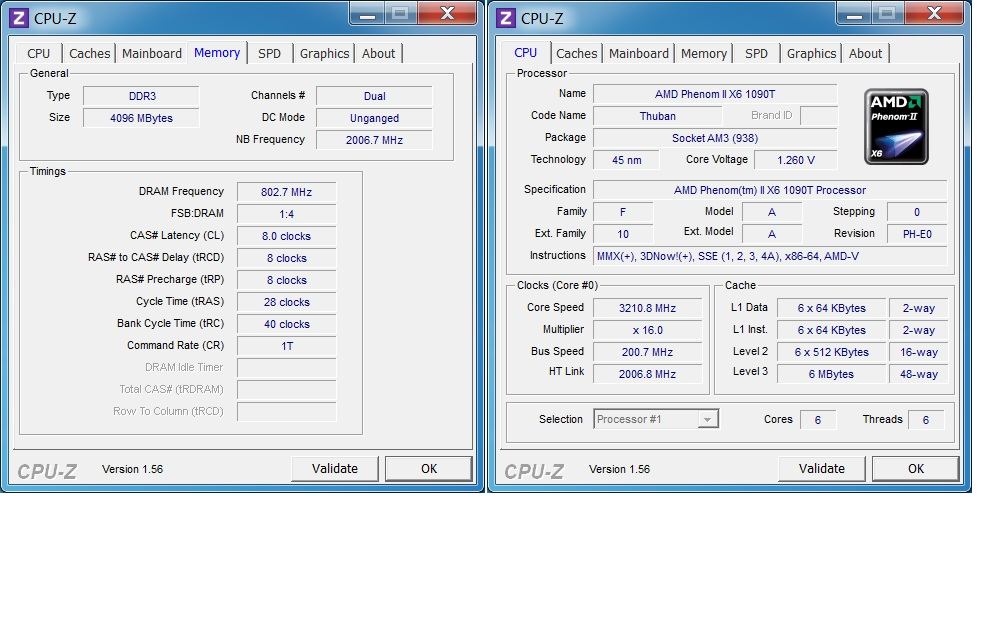
Task: Click the NB Frequency 2006.7 MHz value
Action: (x=374, y=140)
